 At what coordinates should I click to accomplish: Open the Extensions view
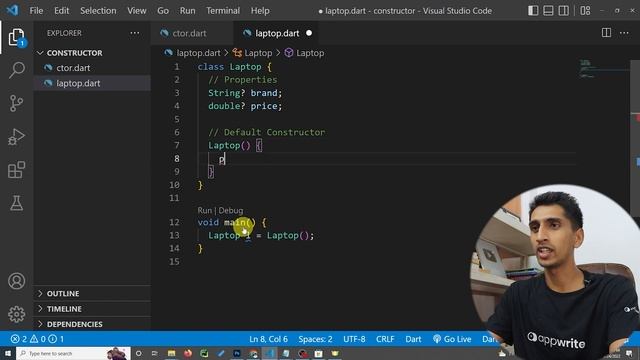(x=16, y=170)
